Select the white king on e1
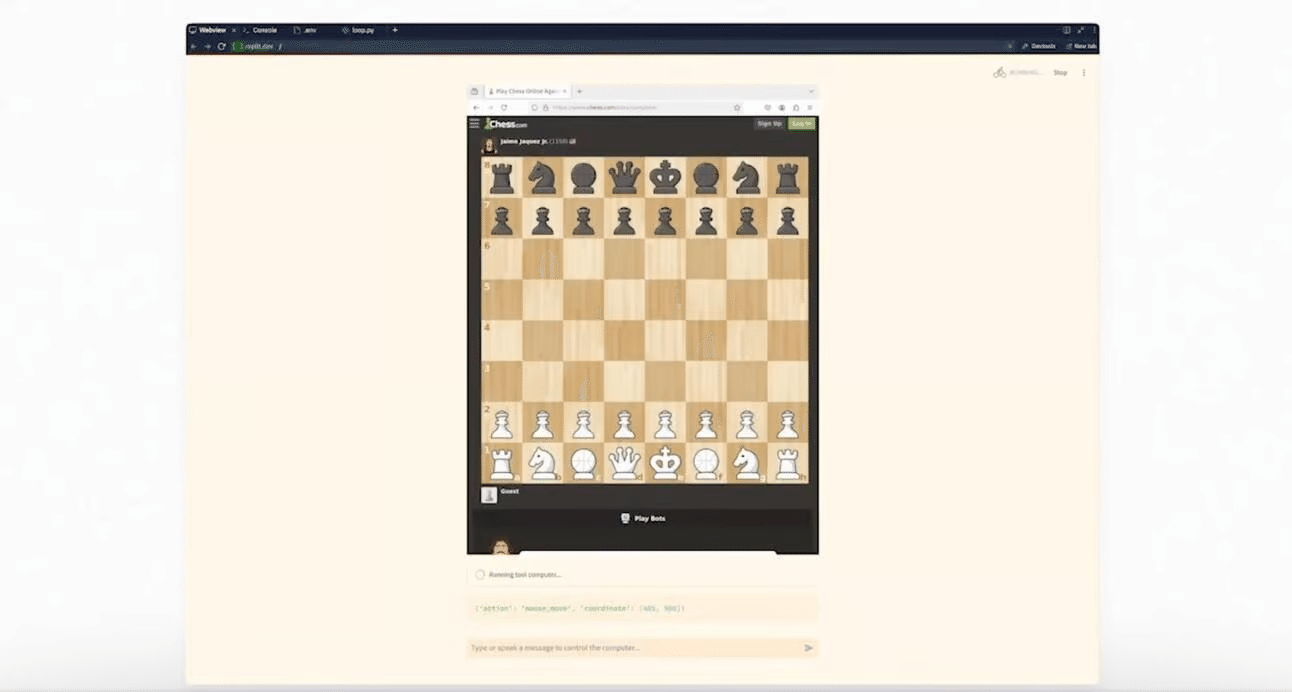This screenshot has height=692, width=1292. 665,464
